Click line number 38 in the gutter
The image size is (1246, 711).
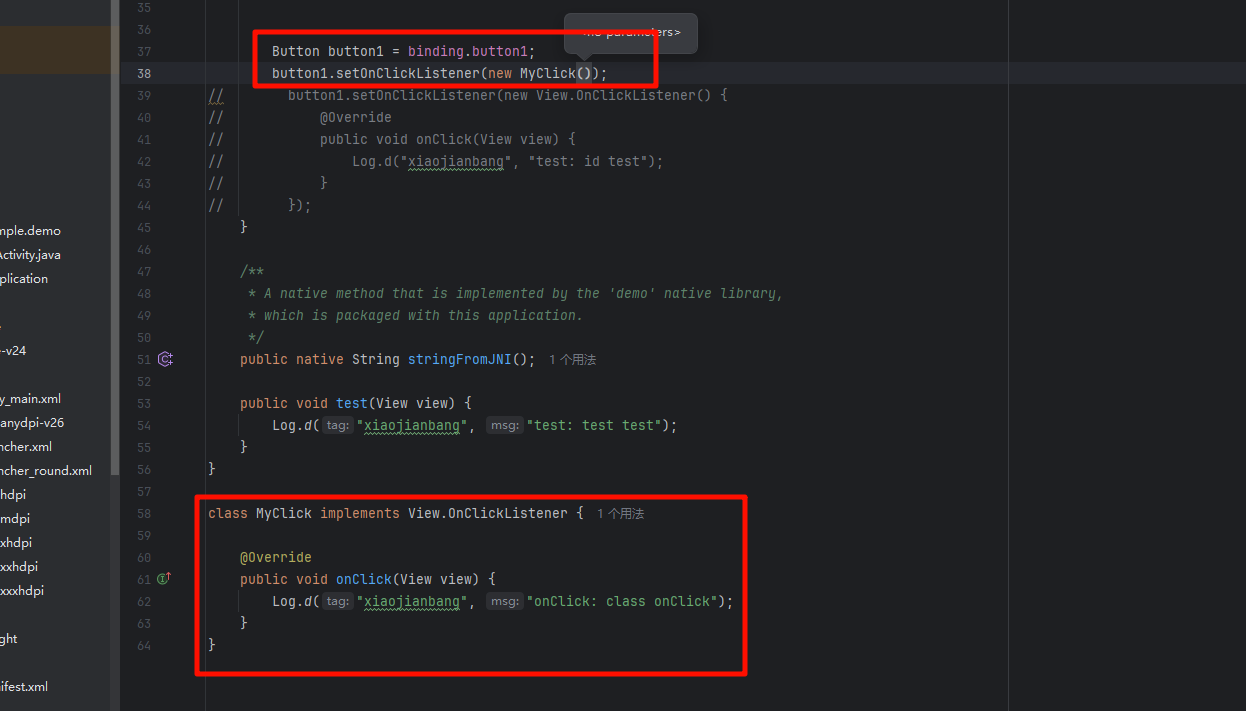pyautogui.click(x=143, y=74)
